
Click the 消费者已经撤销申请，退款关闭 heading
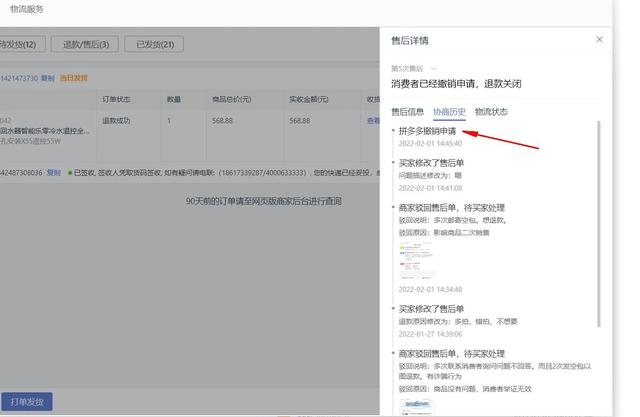(456, 84)
